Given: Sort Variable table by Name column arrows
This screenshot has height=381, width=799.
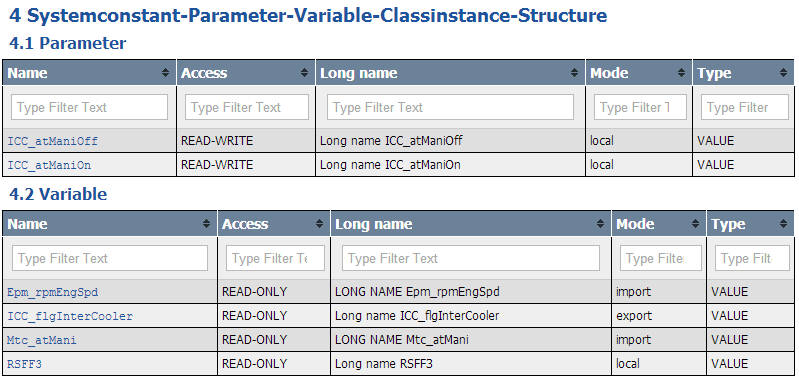Looking at the screenshot, I should pos(206,224).
